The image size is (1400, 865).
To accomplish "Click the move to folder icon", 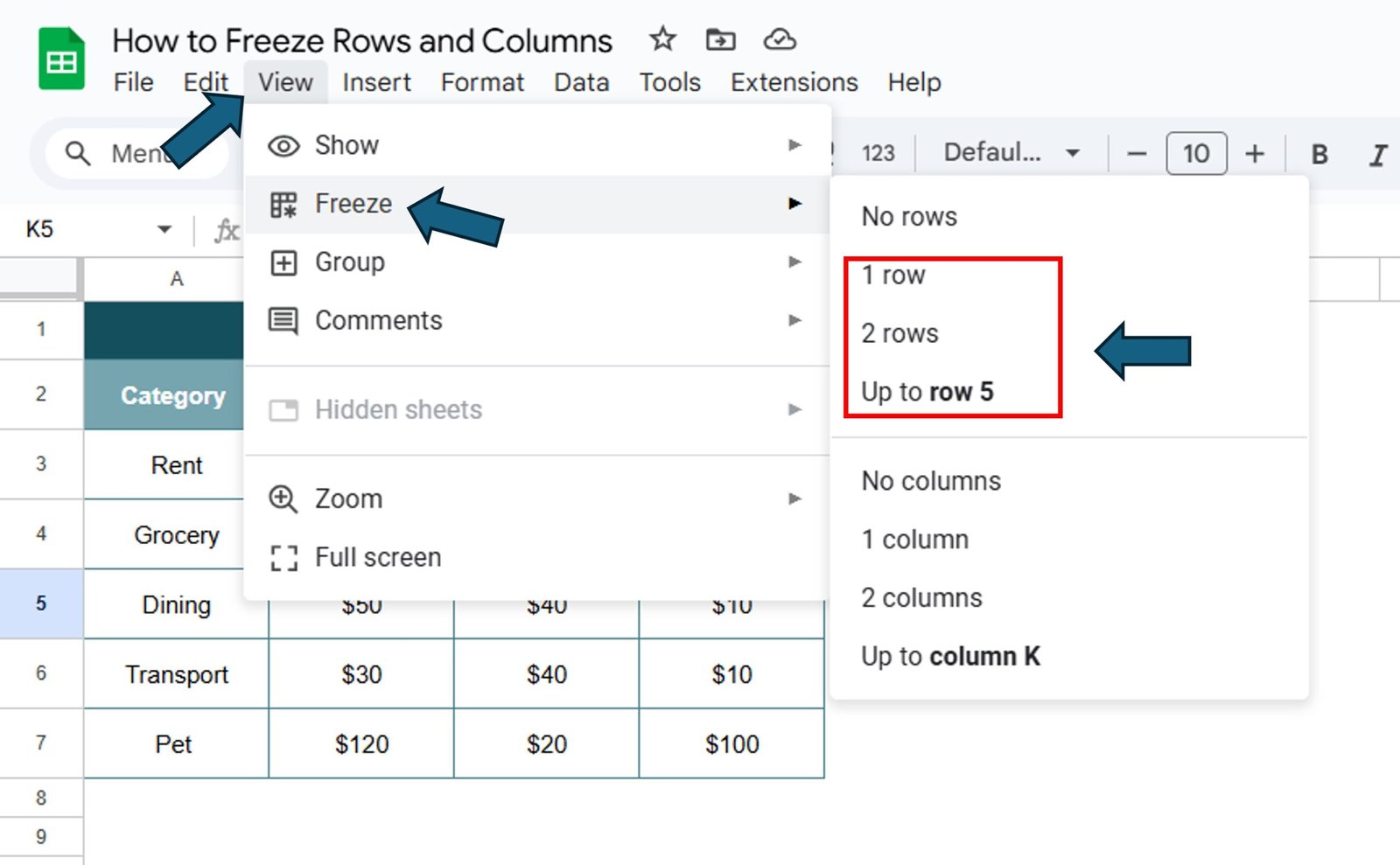I will tap(720, 39).
